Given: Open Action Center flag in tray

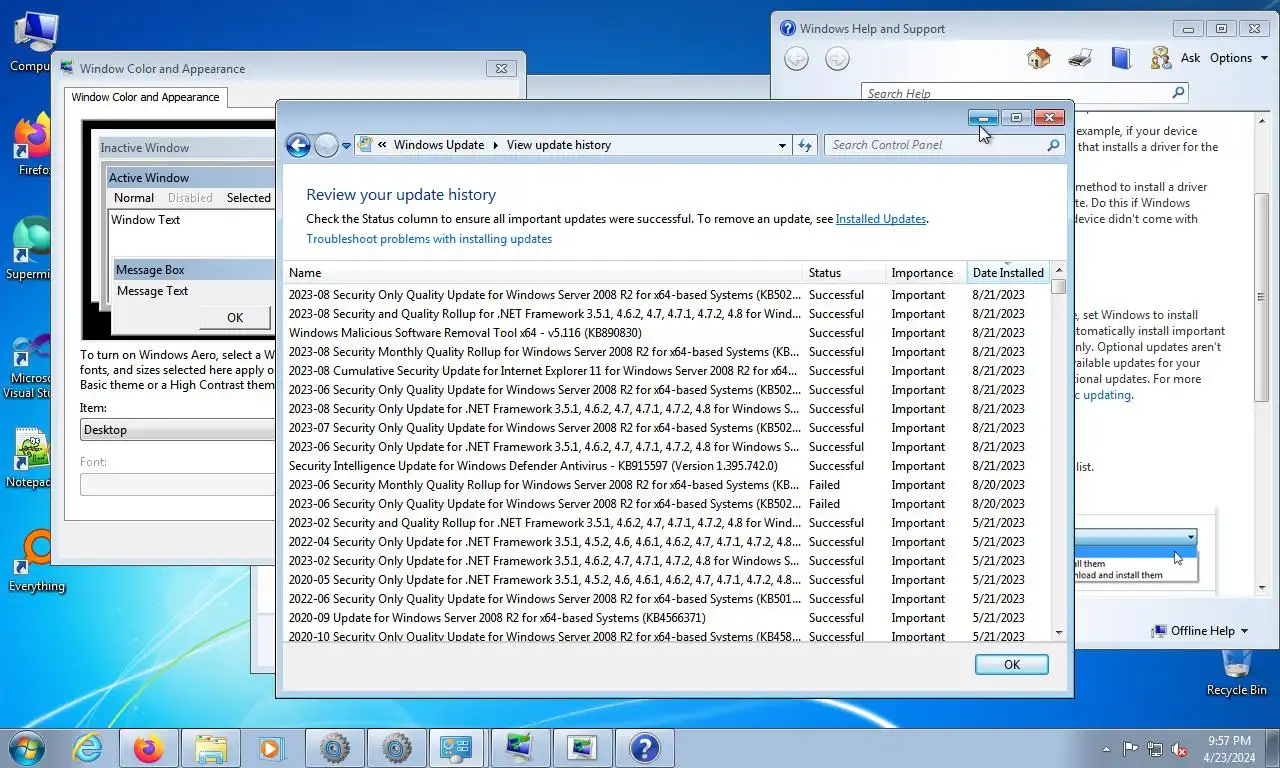Looking at the screenshot, I should pos(1131,749).
